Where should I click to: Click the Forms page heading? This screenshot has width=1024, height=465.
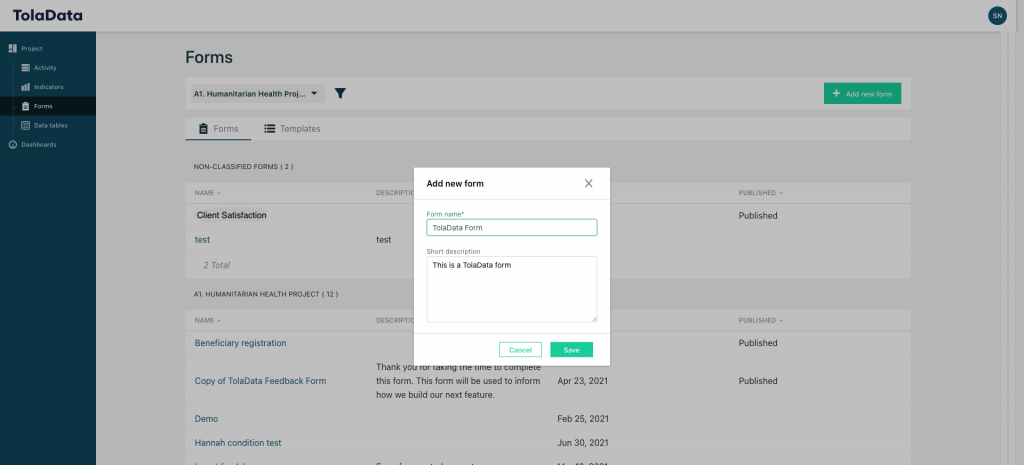pos(209,57)
